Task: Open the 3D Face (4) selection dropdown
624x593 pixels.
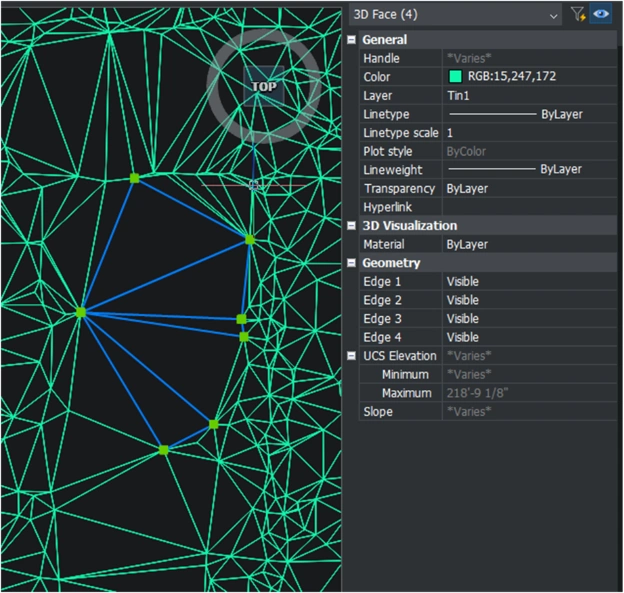Action: (455, 15)
